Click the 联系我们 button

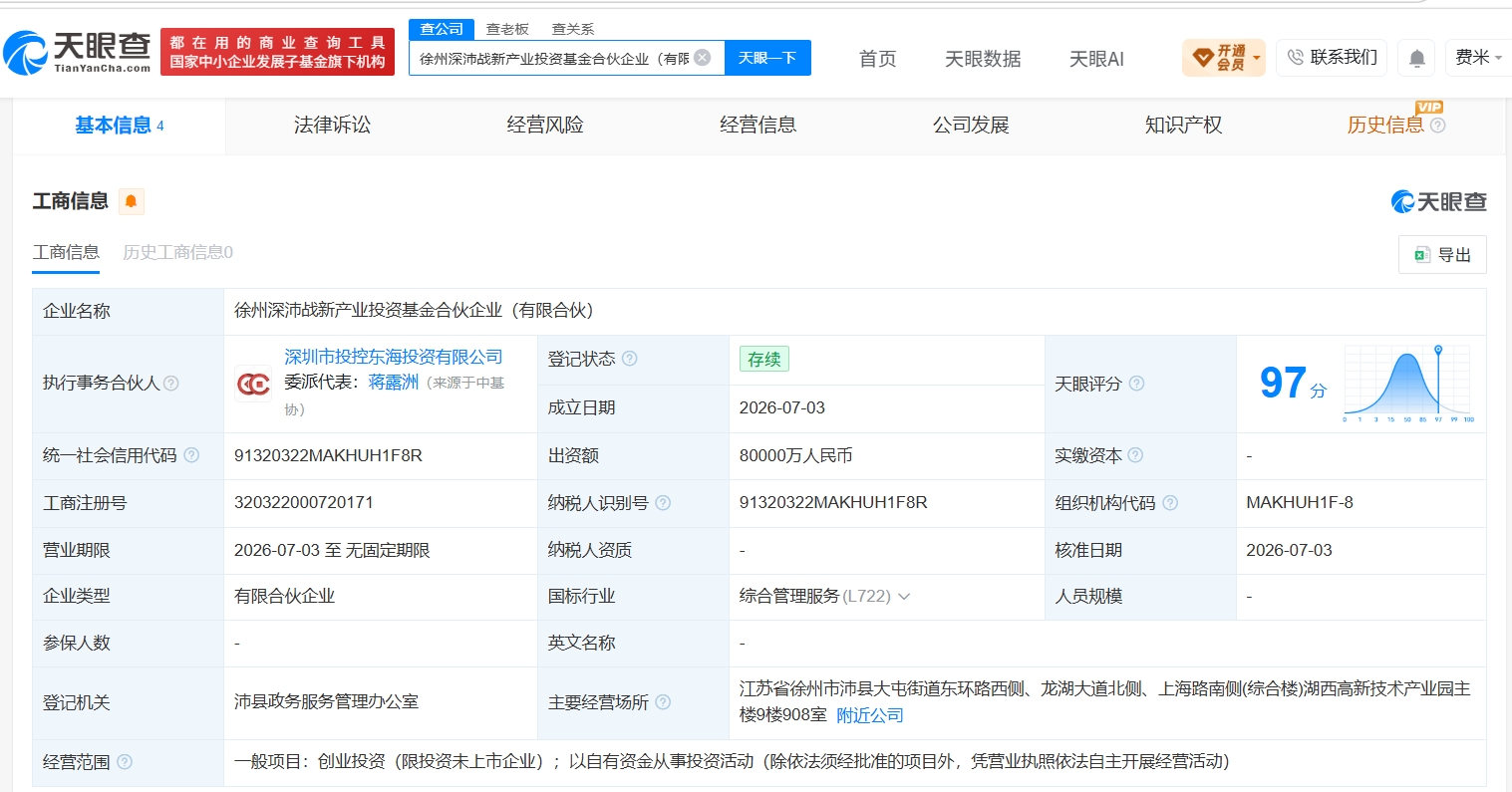1332,58
